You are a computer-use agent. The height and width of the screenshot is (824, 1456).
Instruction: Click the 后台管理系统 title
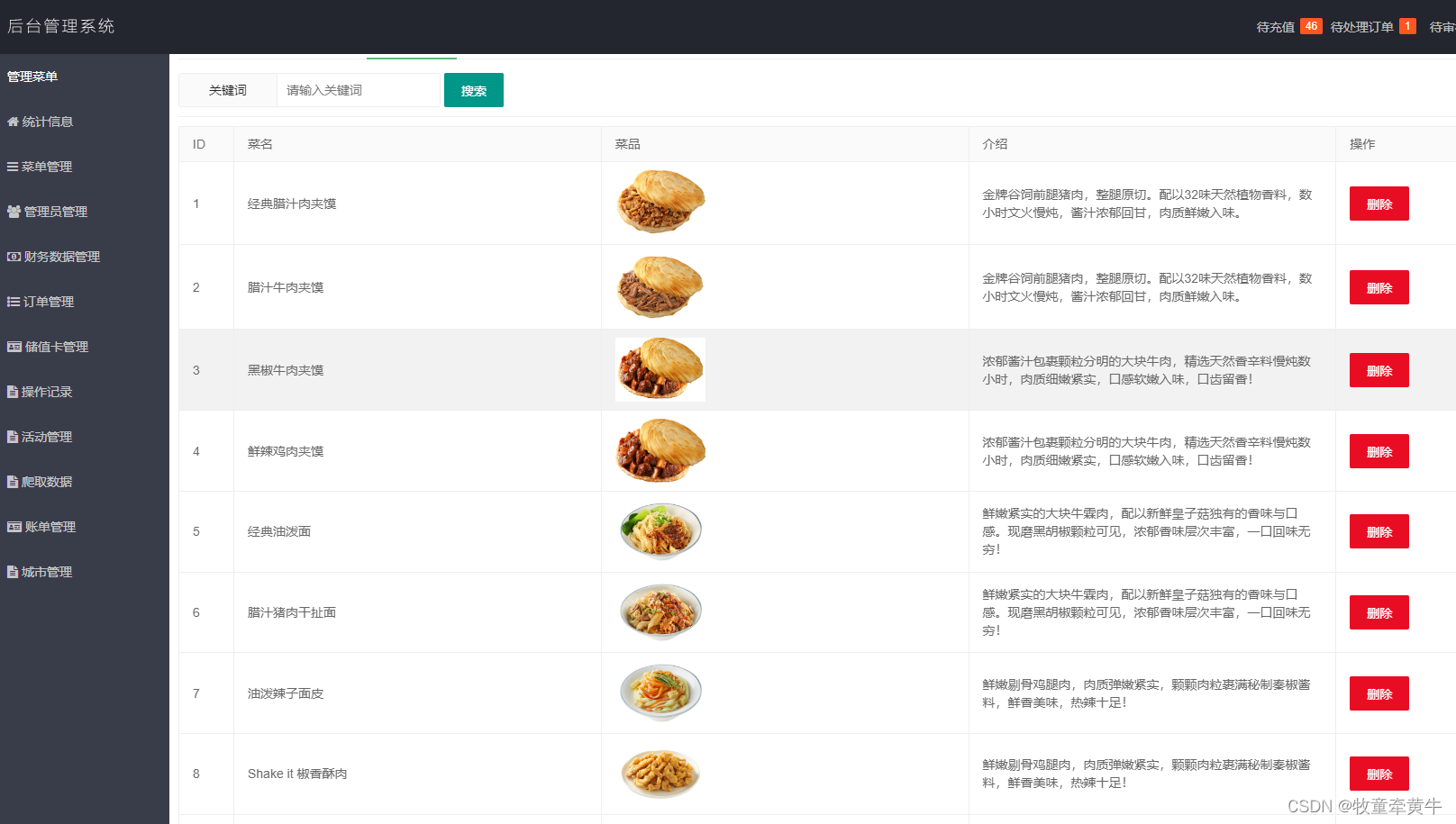click(x=61, y=26)
